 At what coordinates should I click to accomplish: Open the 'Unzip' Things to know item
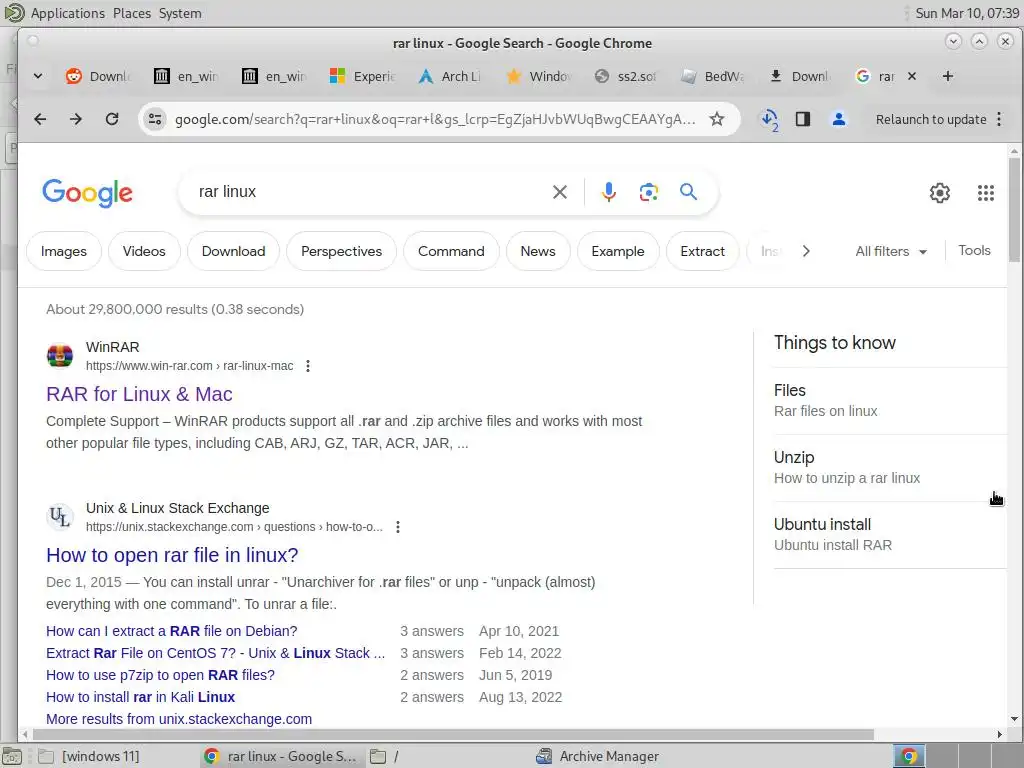(889, 468)
